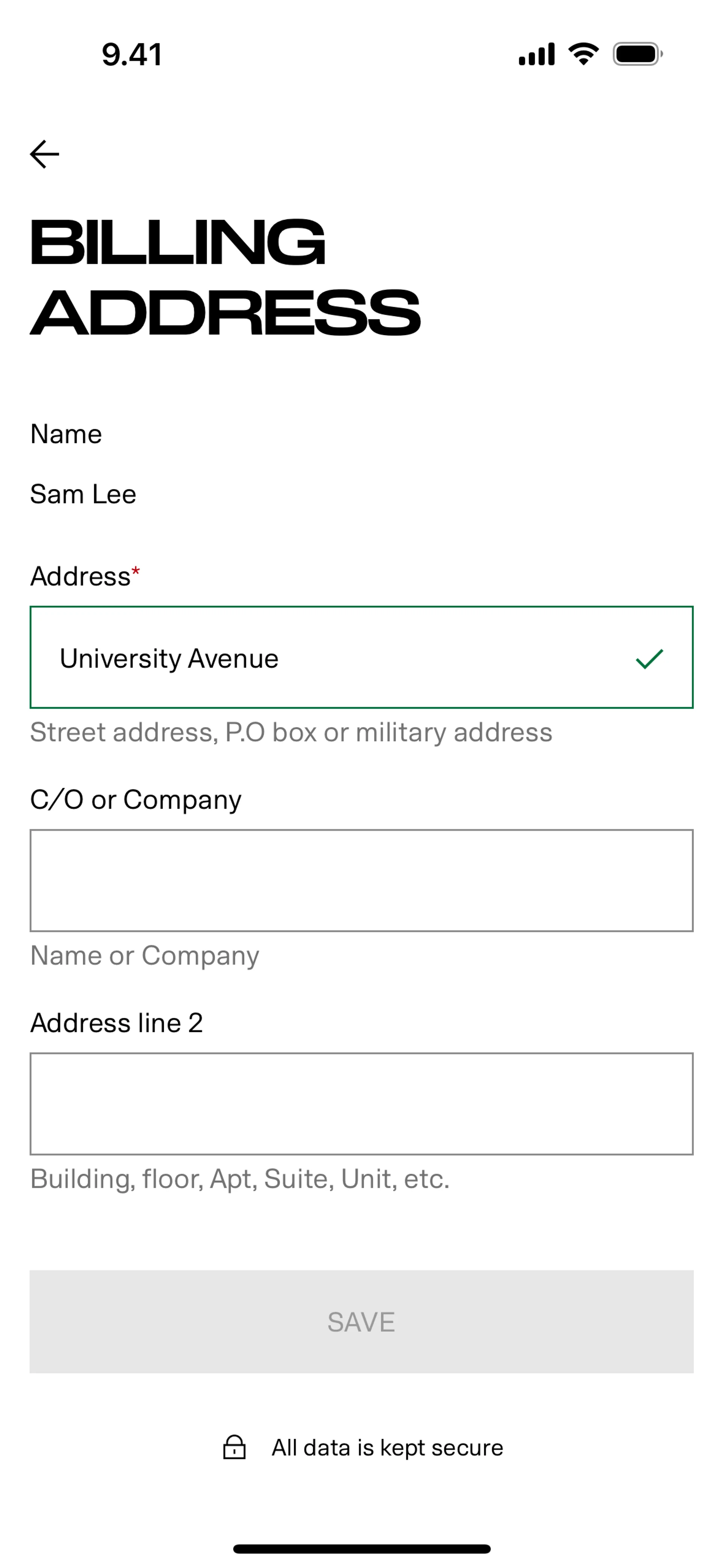Tap the Wi-Fi status icon
The height and width of the screenshot is (1568, 723).
583,54
